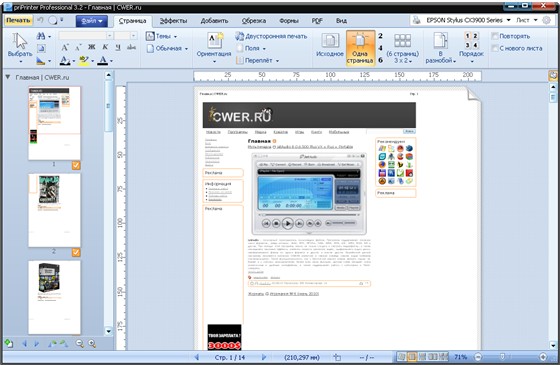Adjust the zoom slider in status bar
The height and width of the screenshot is (365, 560).
pyautogui.click(x=502, y=356)
